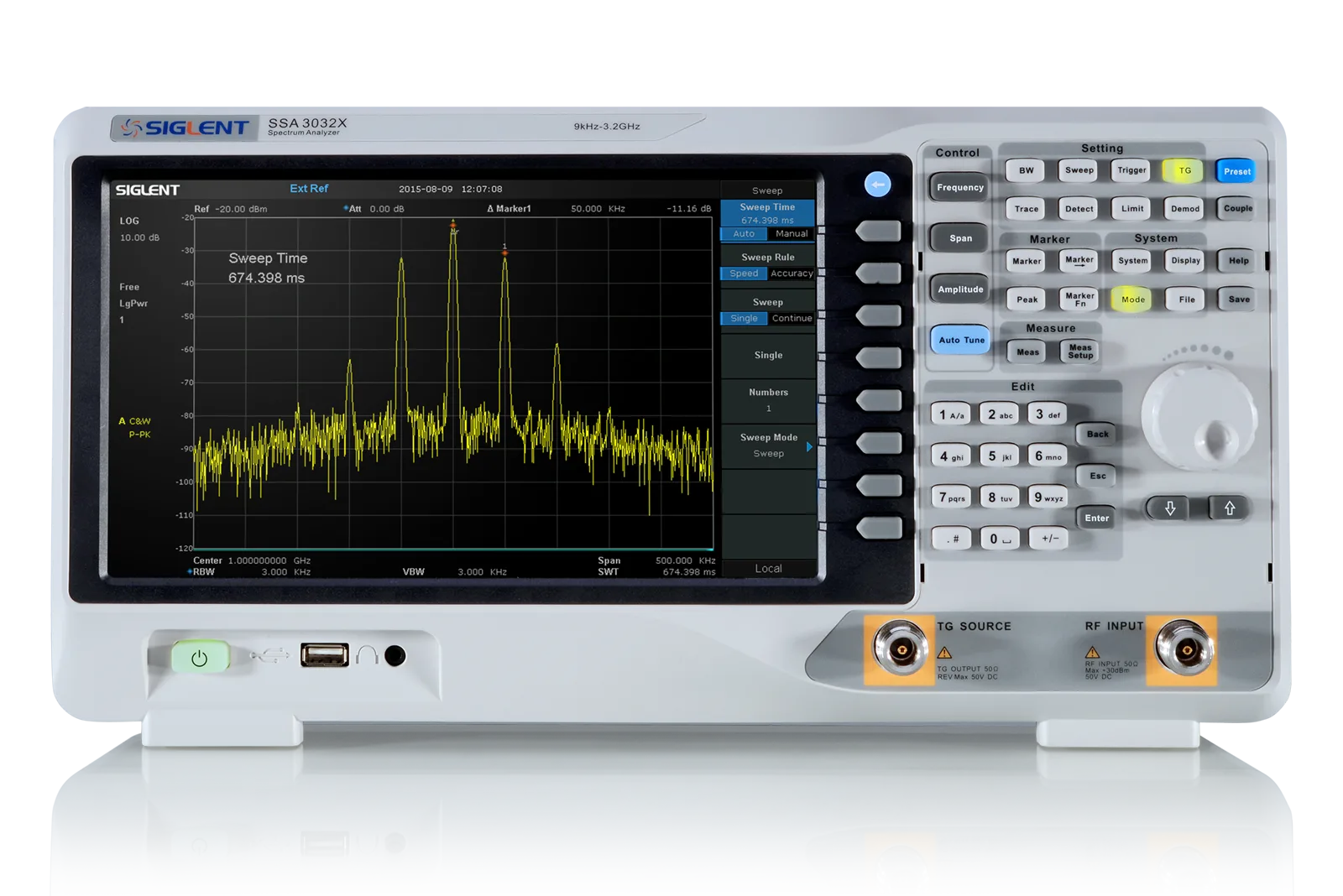Click the blue Preset key
Screen dimensions: 1343x896
coord(1236,171)
